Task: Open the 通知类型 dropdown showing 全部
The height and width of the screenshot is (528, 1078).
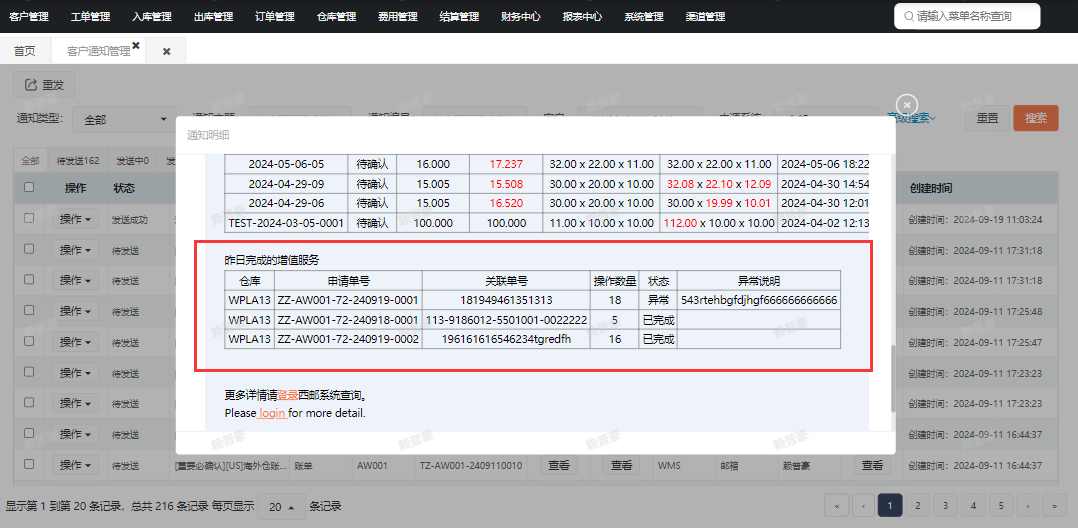Action: point(125,120)
